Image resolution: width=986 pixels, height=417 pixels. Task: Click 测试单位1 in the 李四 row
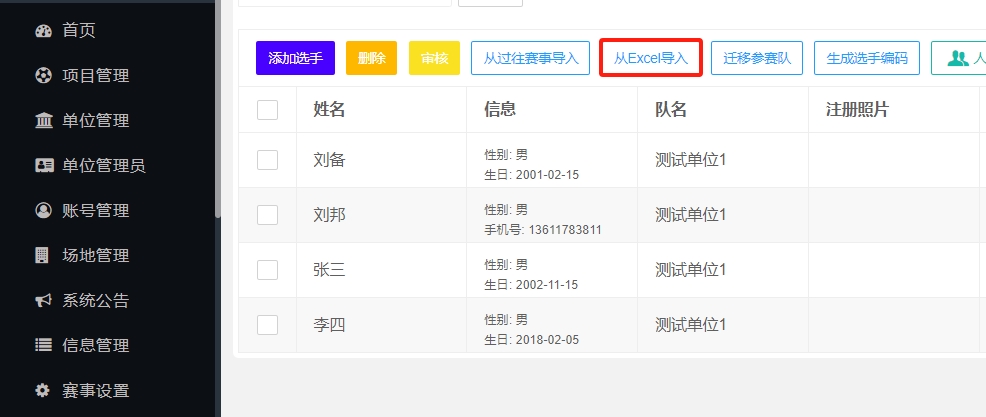pyautogui.click(x=691, y=326)
